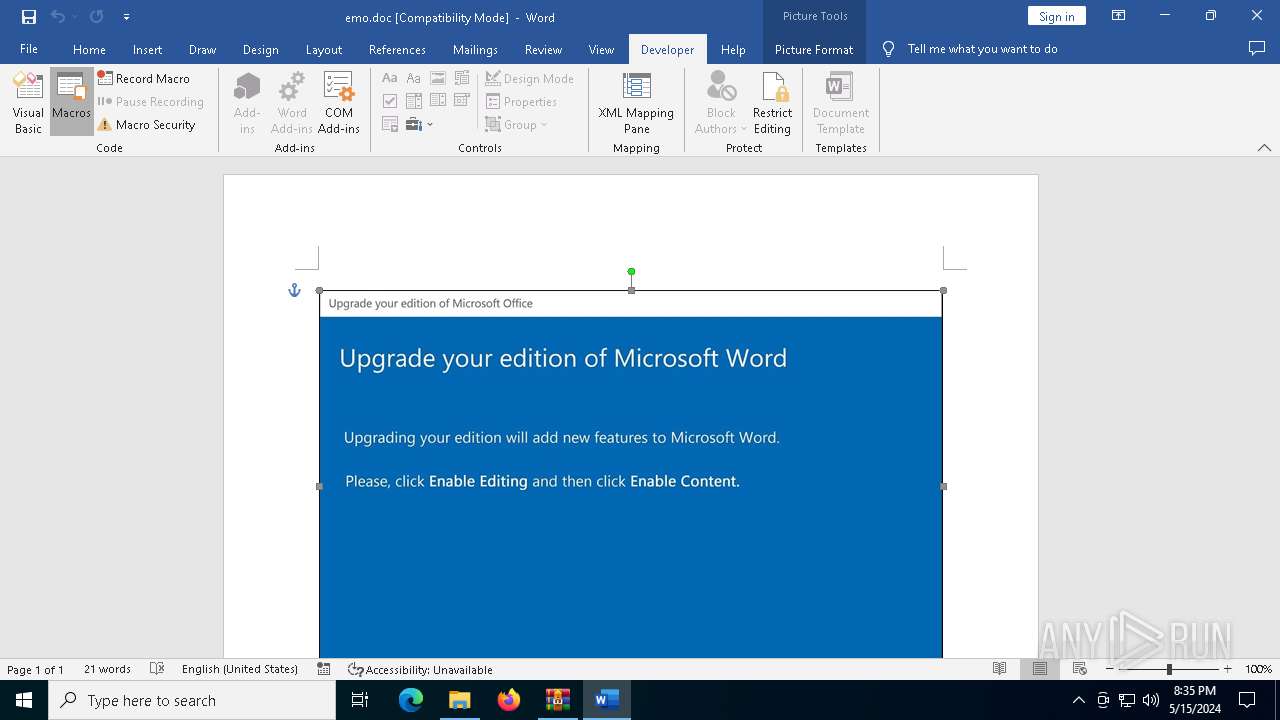Zoom in with the plus button
Image resolution: width=1280 pixels, height=720 pixels.
[x=1228, y=669]
